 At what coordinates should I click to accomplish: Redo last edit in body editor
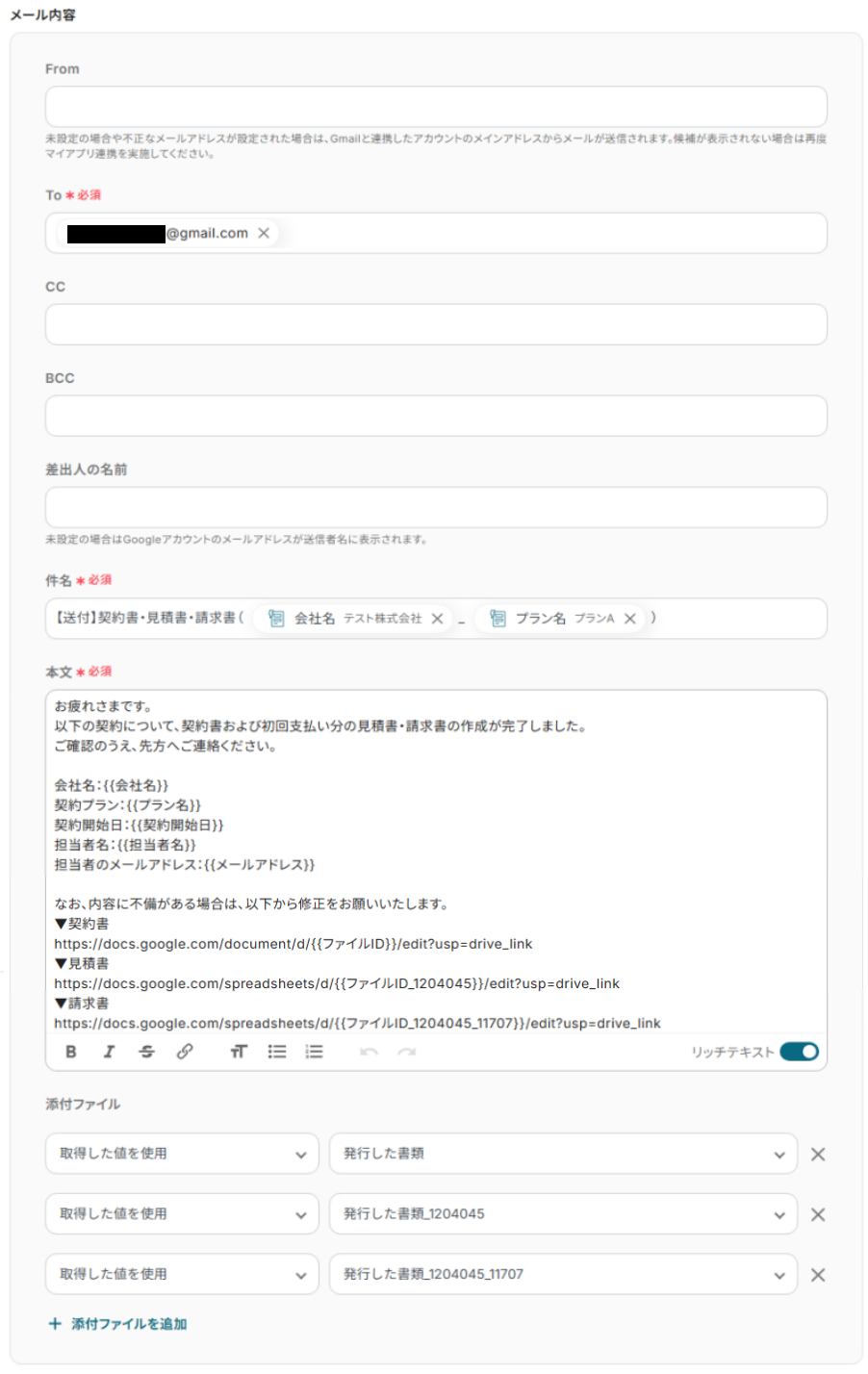[406, 1052]
